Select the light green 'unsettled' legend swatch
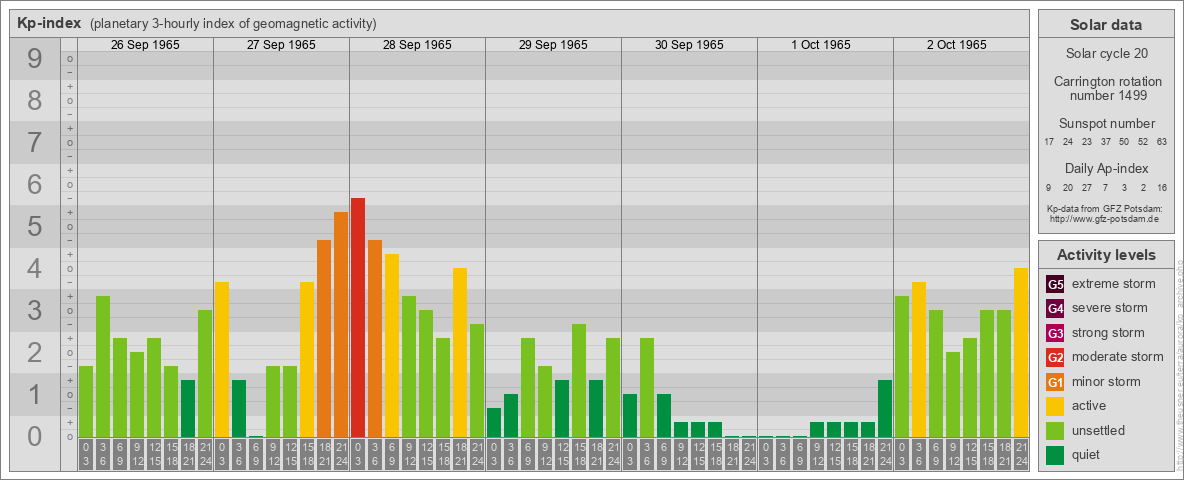This screenshot has height=480, width=1184. pyautogui.click(x=1055, y=431)
